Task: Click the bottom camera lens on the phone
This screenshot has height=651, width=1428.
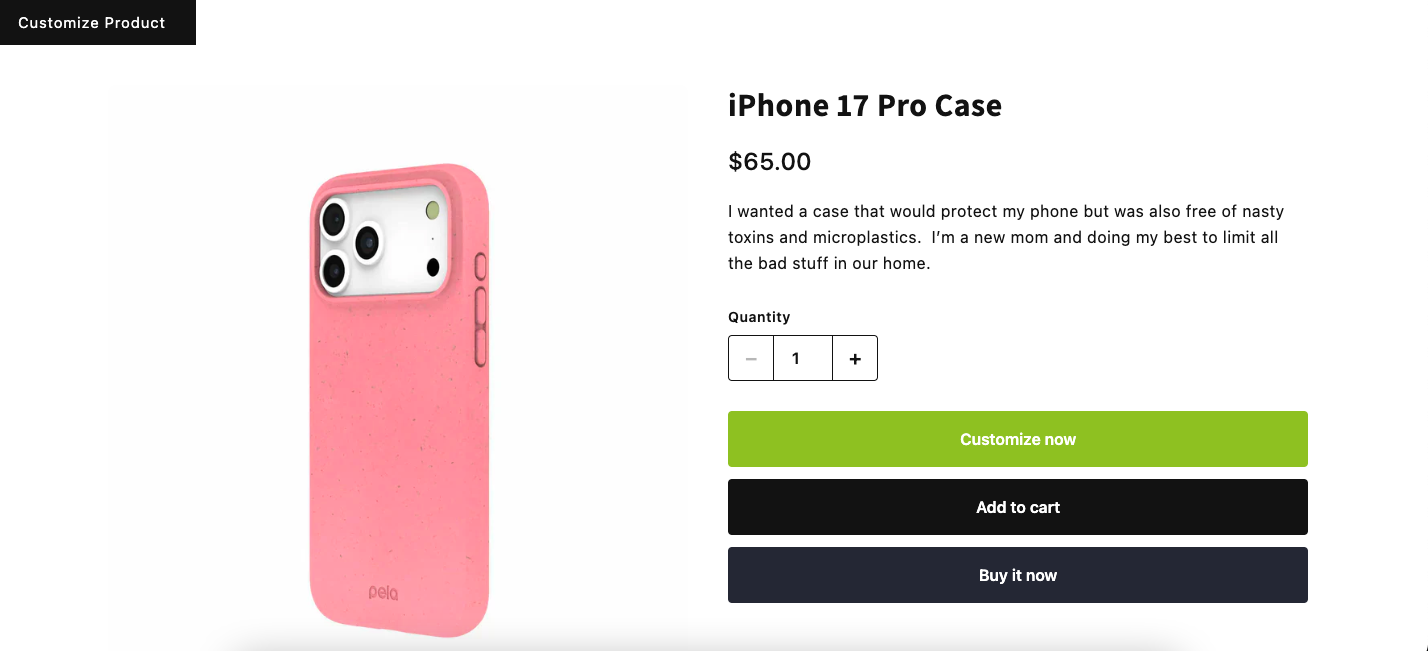Action: [x=333, y=270]
